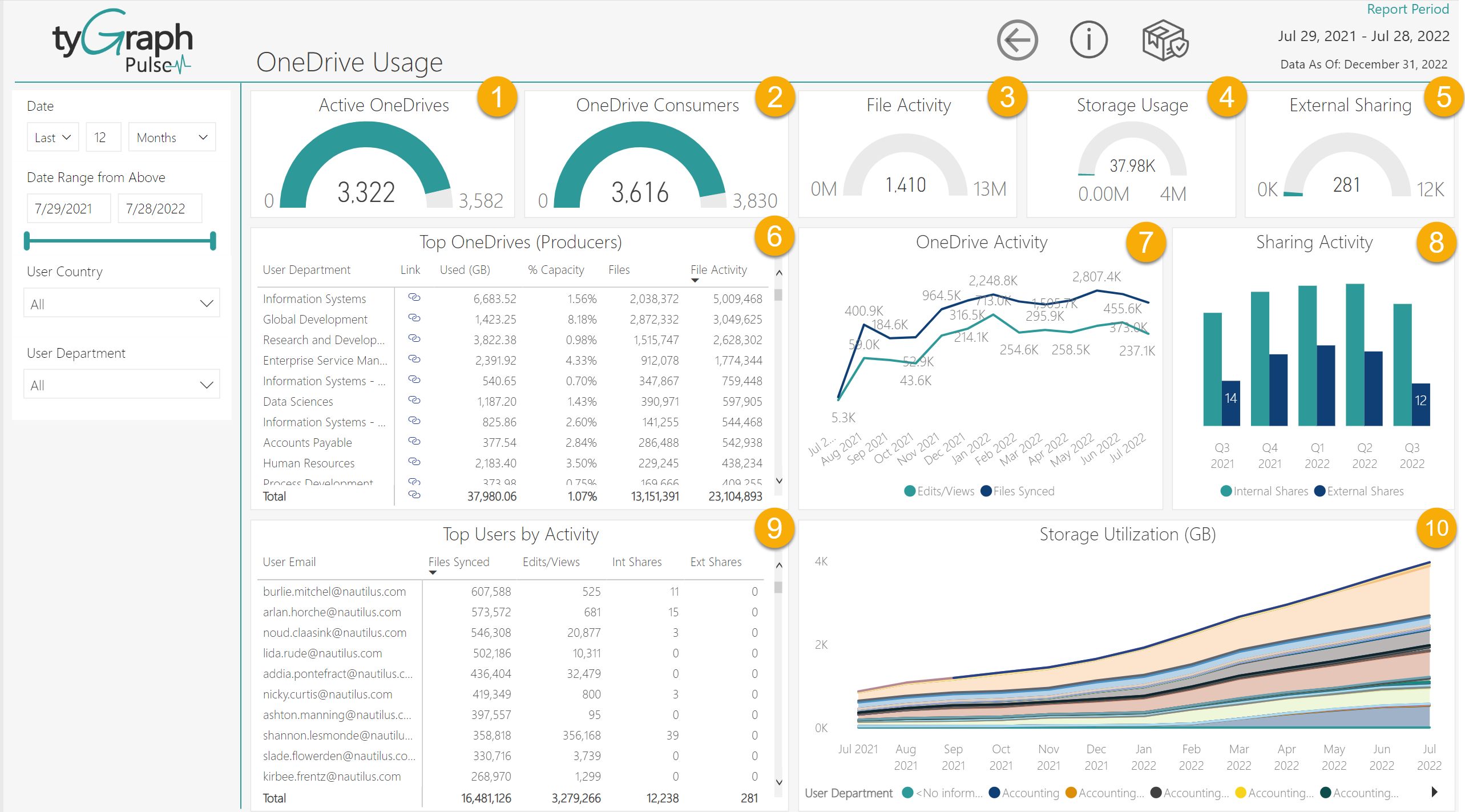Click Research and Develop... department link
Image resolution: width=1465 pixels, height=812 pixels.
coord(324,340)
